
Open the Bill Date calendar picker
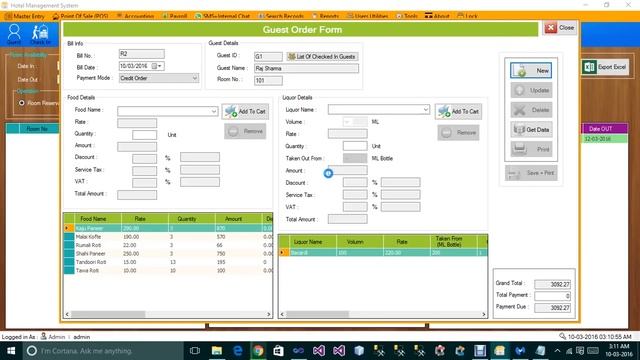click(x=157, y=66)
